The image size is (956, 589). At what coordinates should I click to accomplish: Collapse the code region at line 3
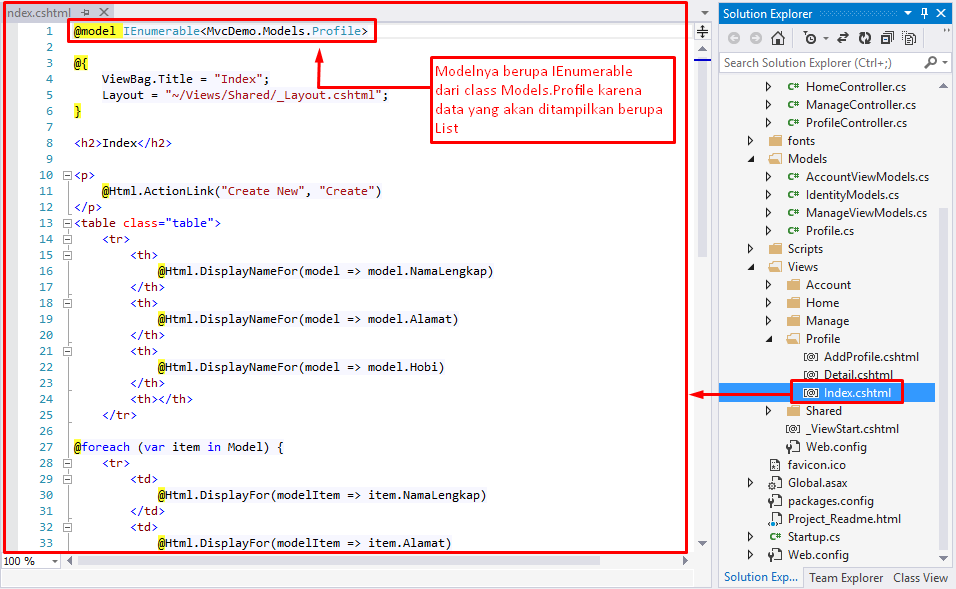coord(66,62)
